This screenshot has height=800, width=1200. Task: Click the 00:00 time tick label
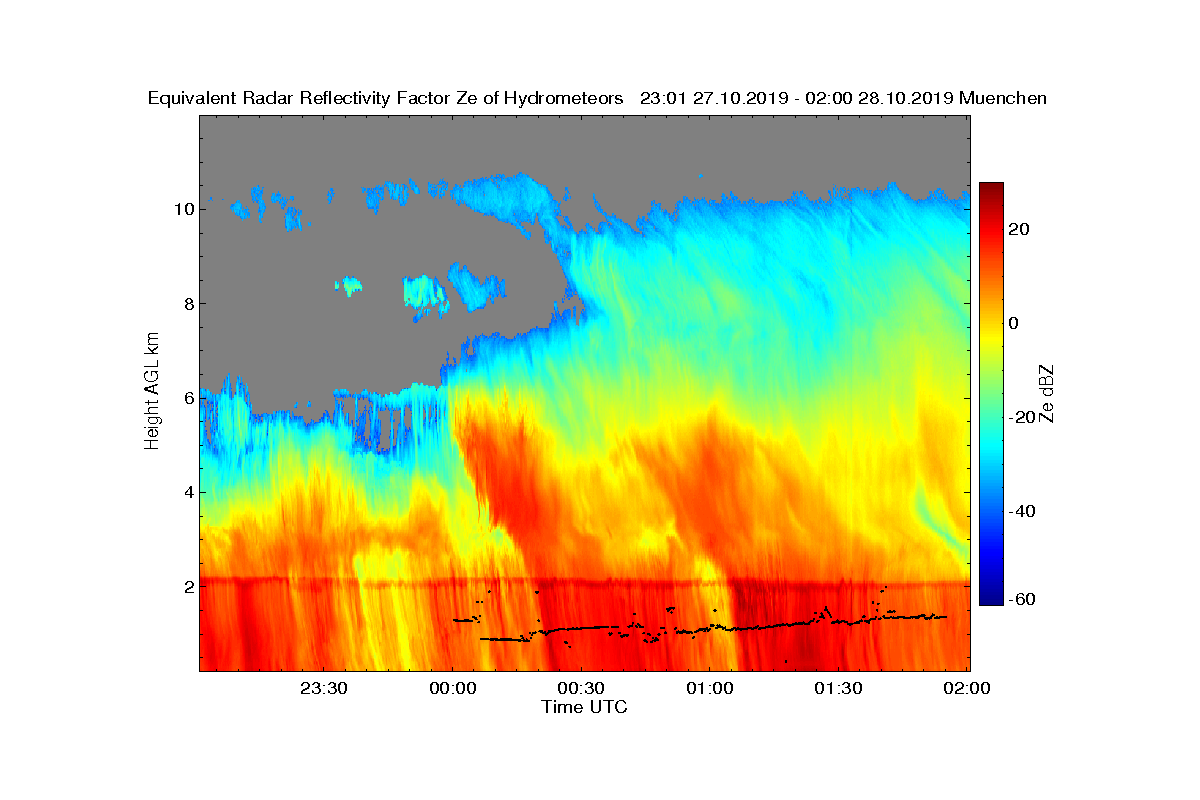point(452,688)
